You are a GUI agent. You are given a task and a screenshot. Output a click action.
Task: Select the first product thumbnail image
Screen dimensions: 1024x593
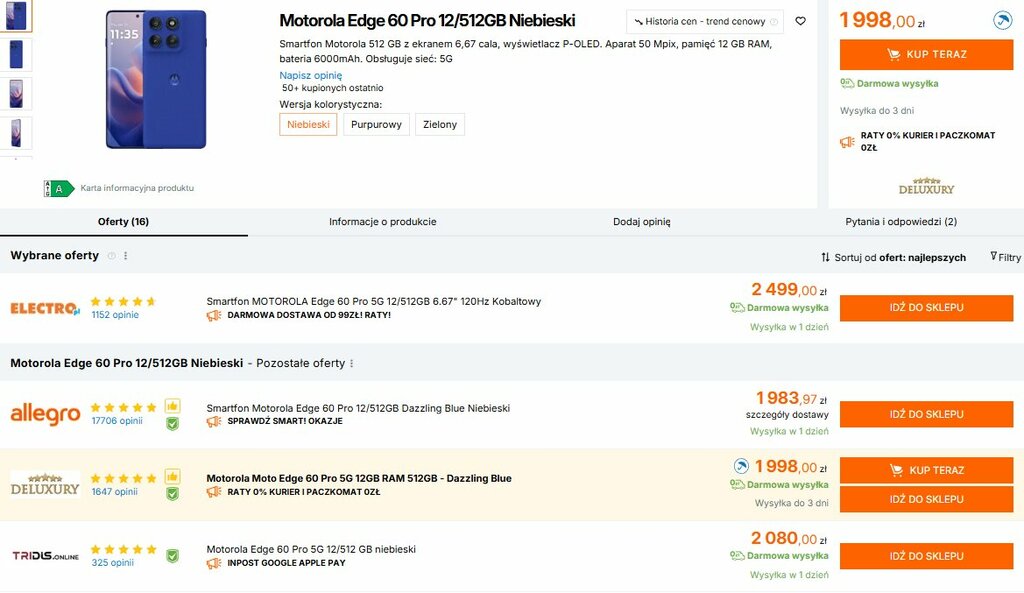pyautogui.click(x=17, y=15)
